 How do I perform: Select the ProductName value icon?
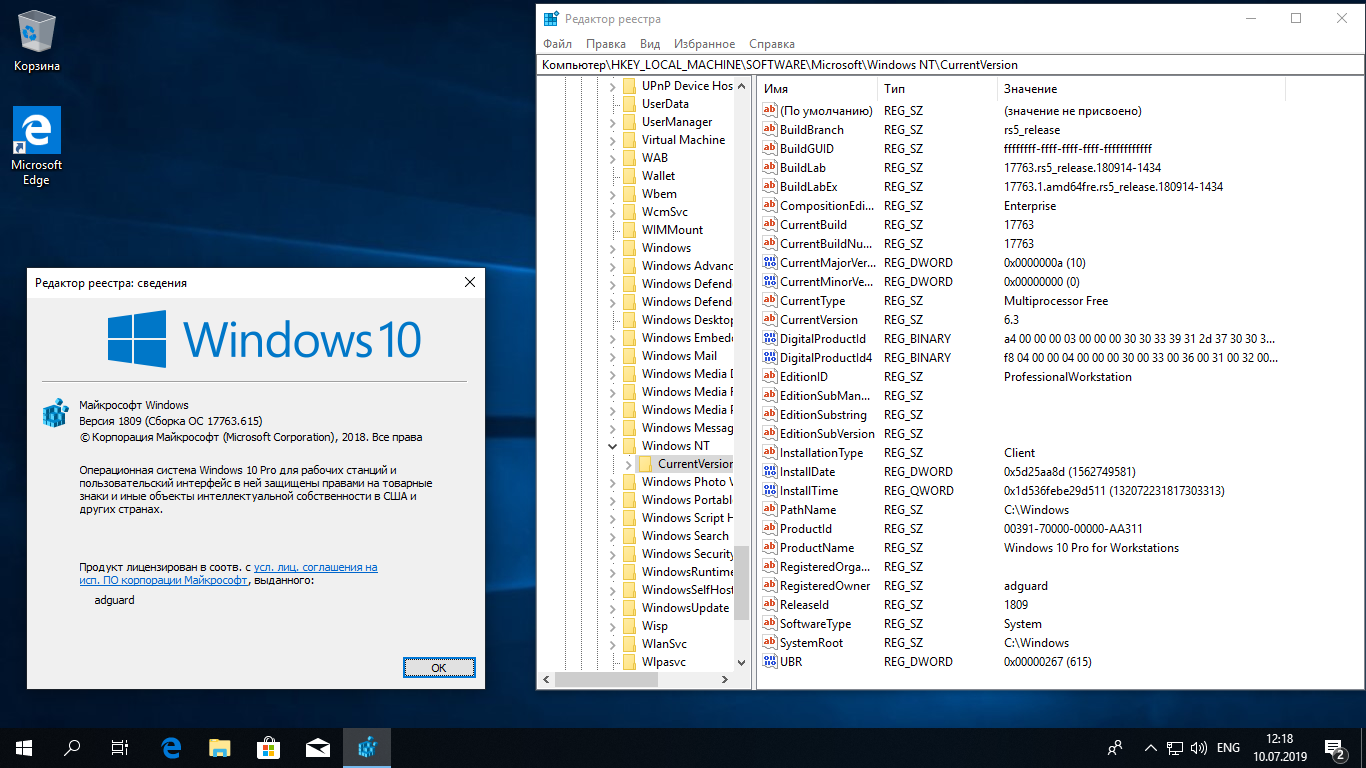769,548
